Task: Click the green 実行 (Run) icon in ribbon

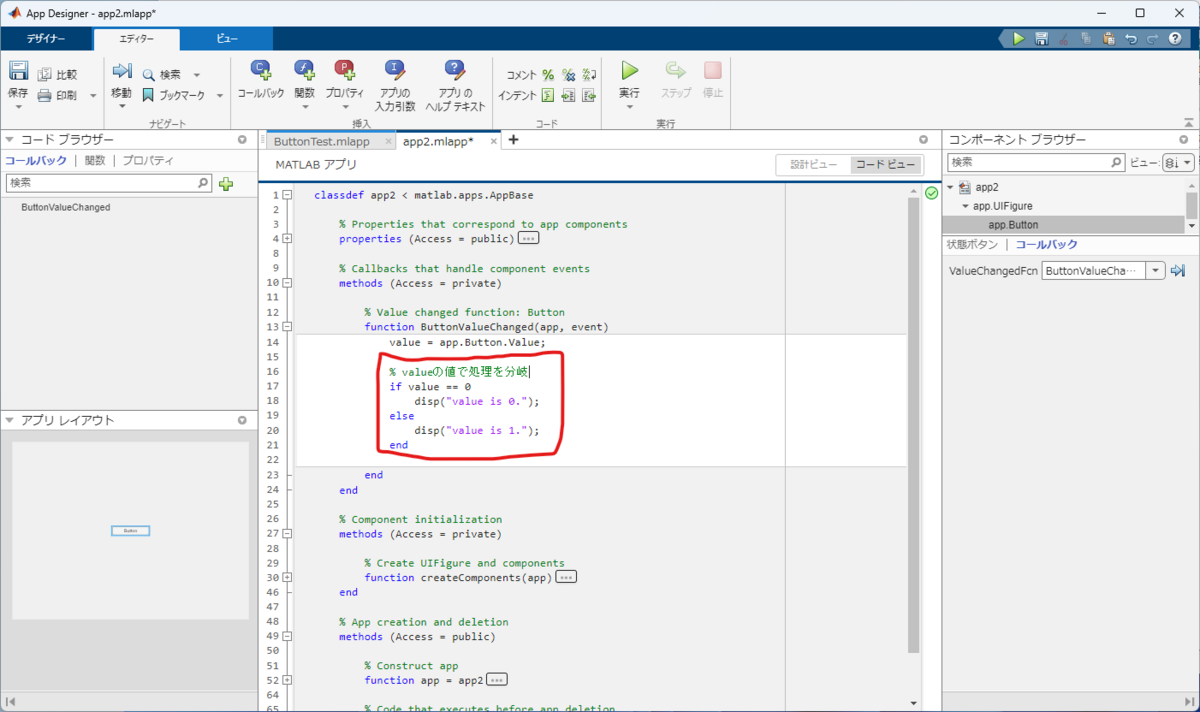Action: 629,70
